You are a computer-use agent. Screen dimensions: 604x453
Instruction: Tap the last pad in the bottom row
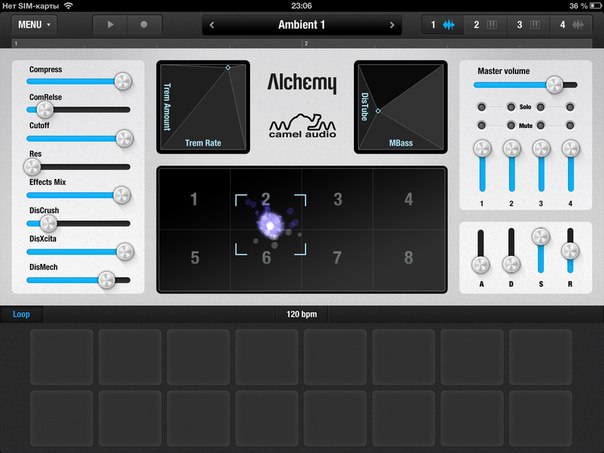(x=540, y=418)
